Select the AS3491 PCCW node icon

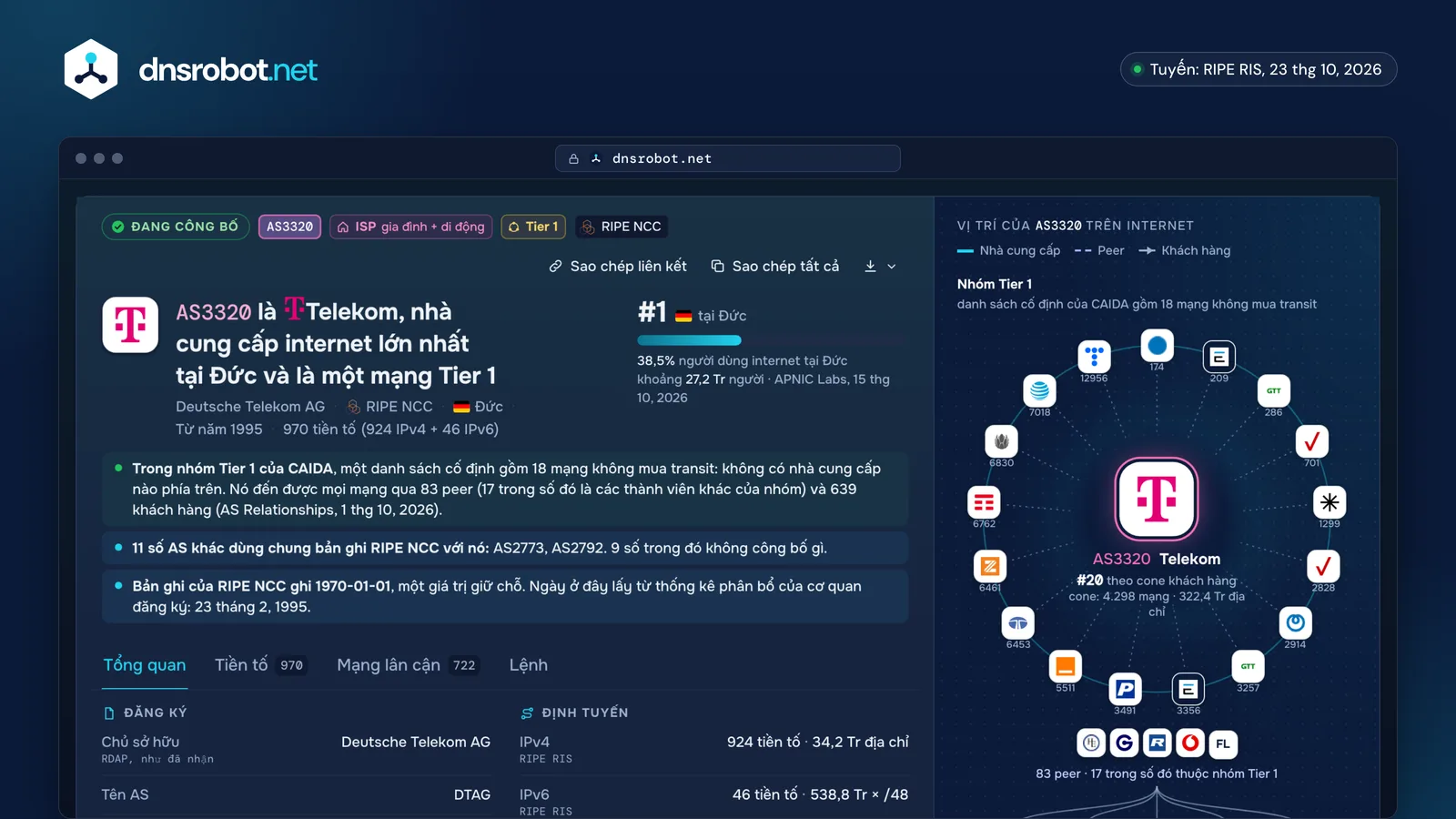[x=1125, y=689]
